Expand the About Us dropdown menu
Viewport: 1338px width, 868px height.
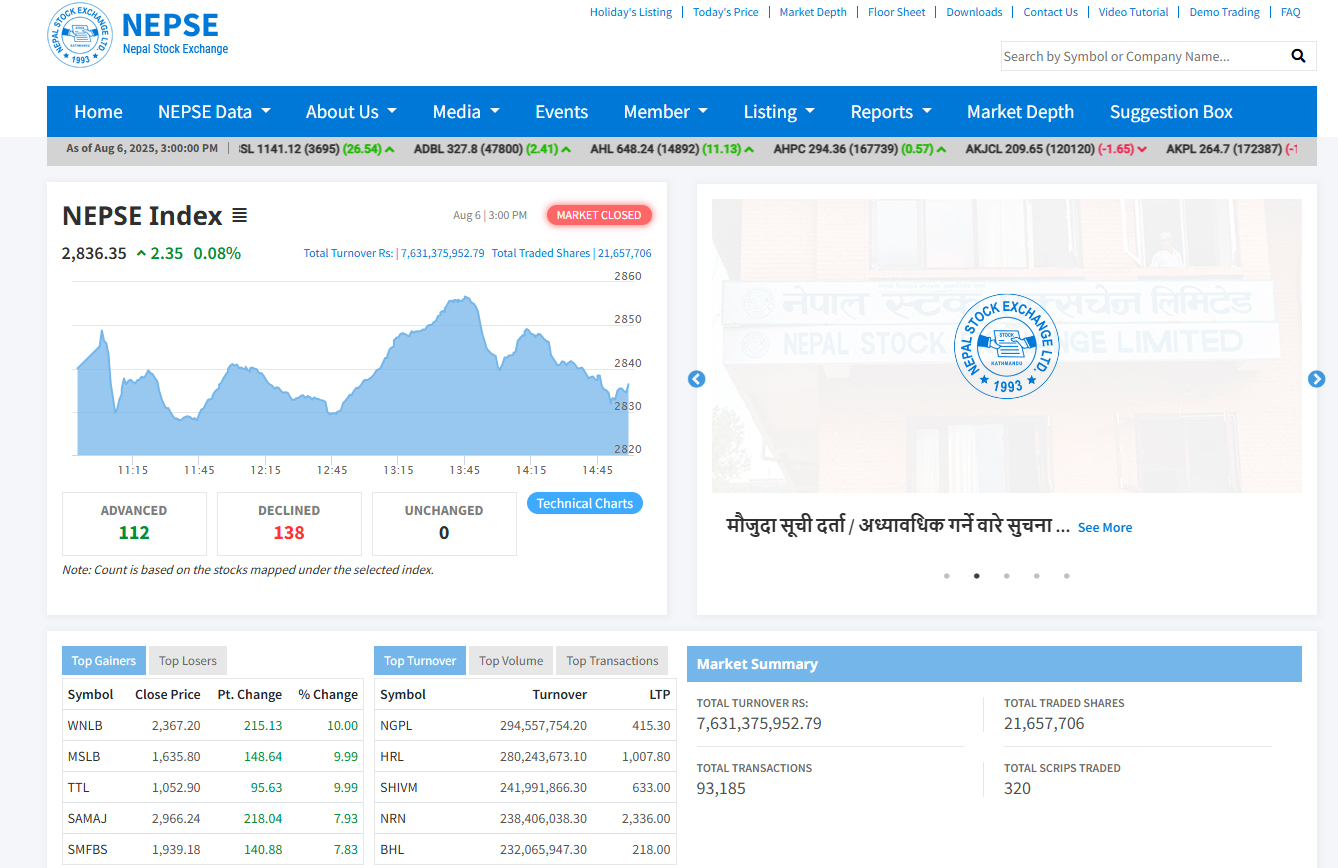coord(351,112)
